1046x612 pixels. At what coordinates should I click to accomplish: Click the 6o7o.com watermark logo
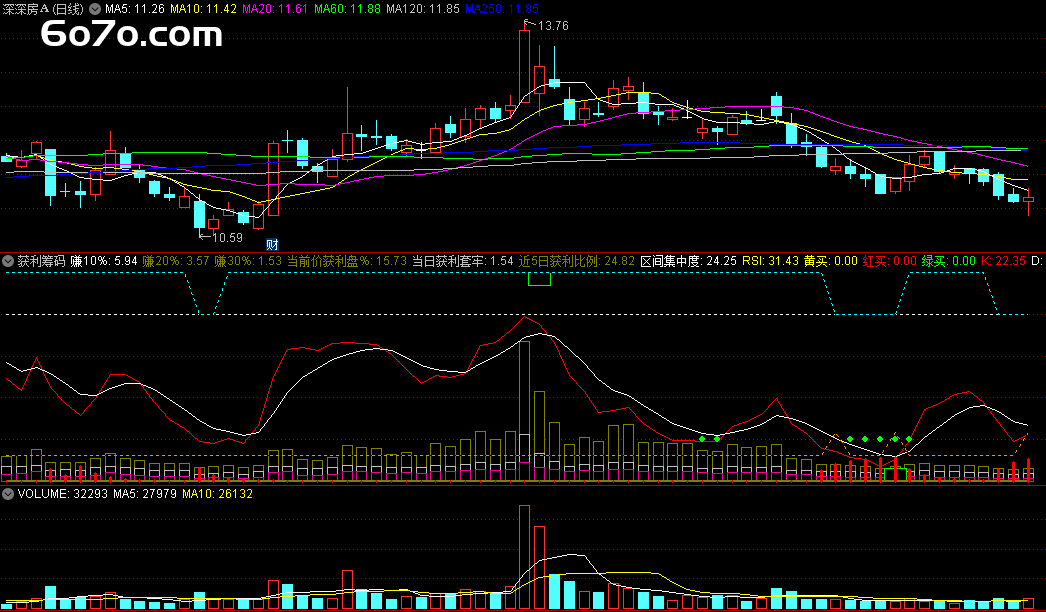coord(130,36)
